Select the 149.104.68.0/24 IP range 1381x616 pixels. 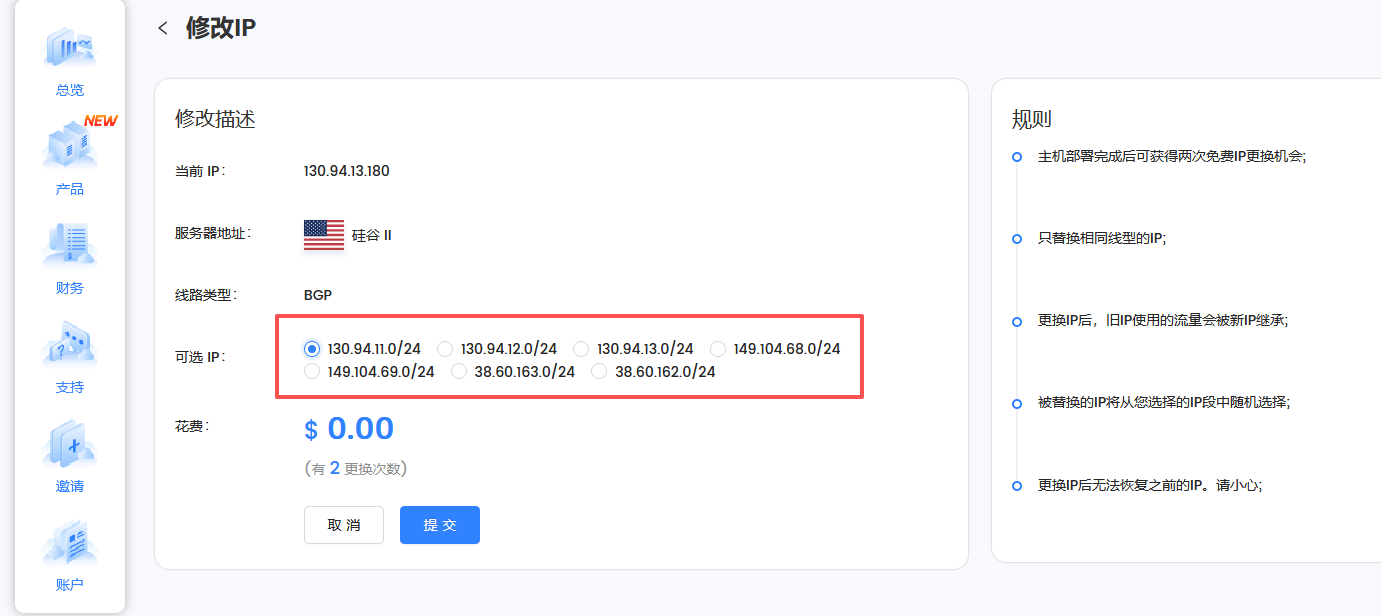(718, 348)
